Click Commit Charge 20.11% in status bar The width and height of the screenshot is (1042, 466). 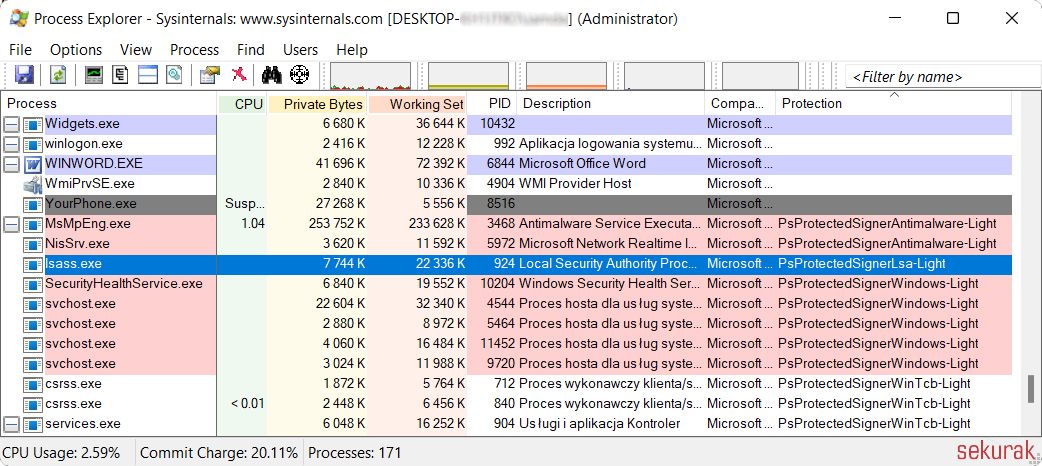click(x=219, y=453)
